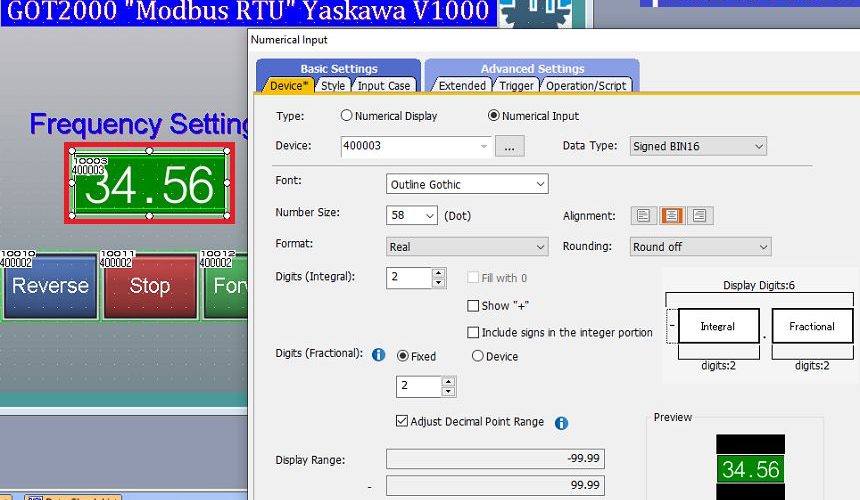
Task: Increase fixed fractional digits spinner
Action: [448, 382]
